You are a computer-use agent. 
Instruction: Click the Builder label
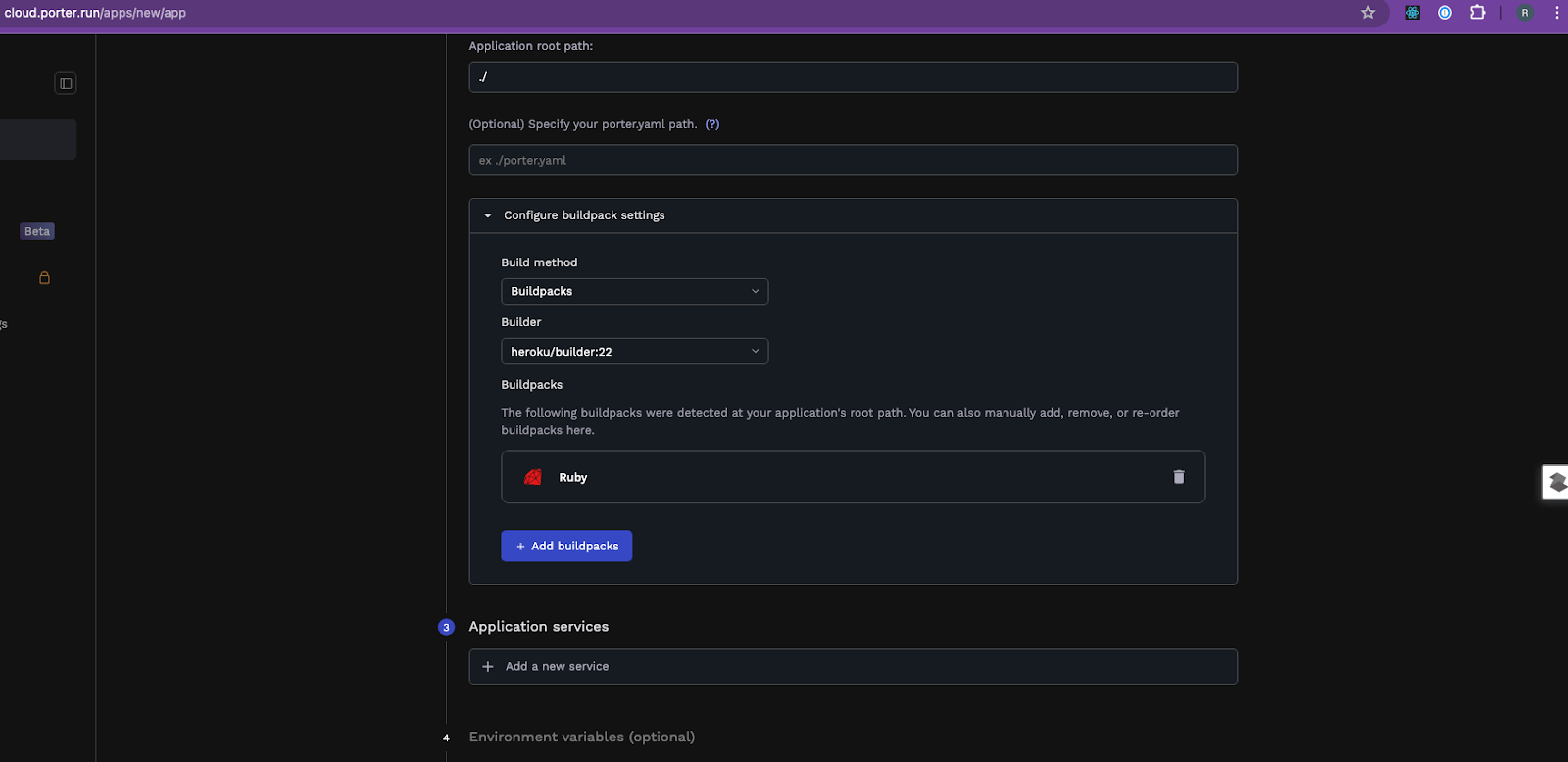521,322
